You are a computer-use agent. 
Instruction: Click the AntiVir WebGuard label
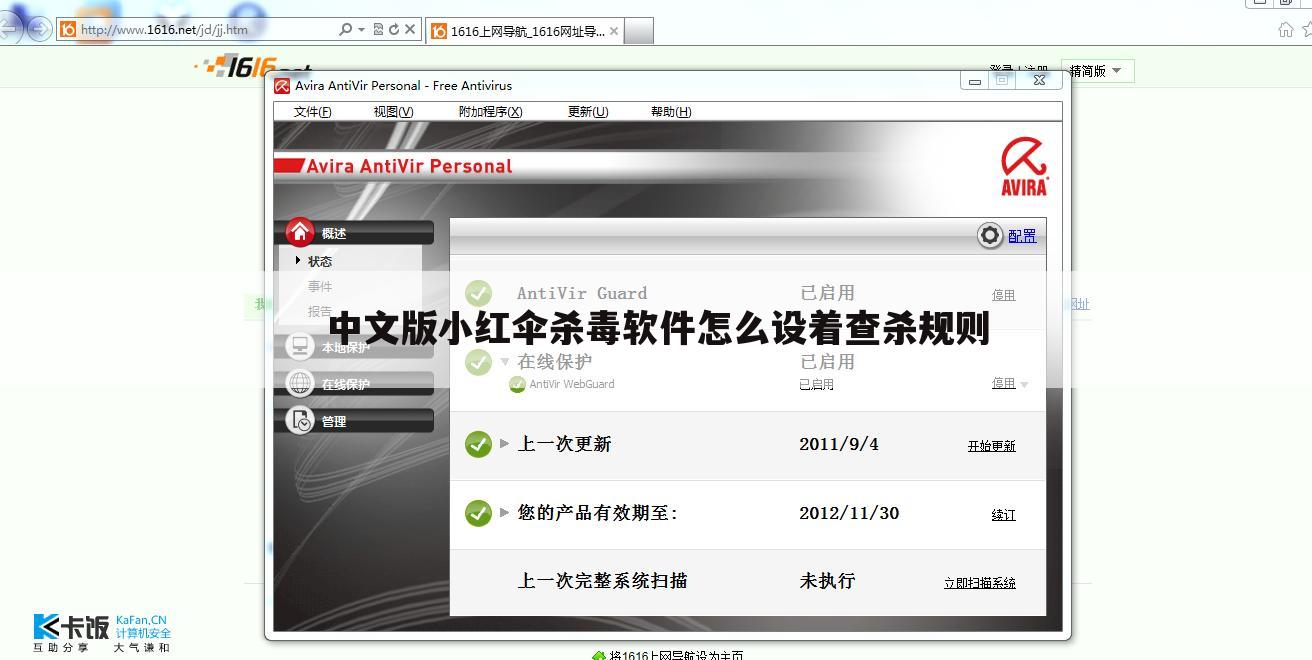pos(572,384)
